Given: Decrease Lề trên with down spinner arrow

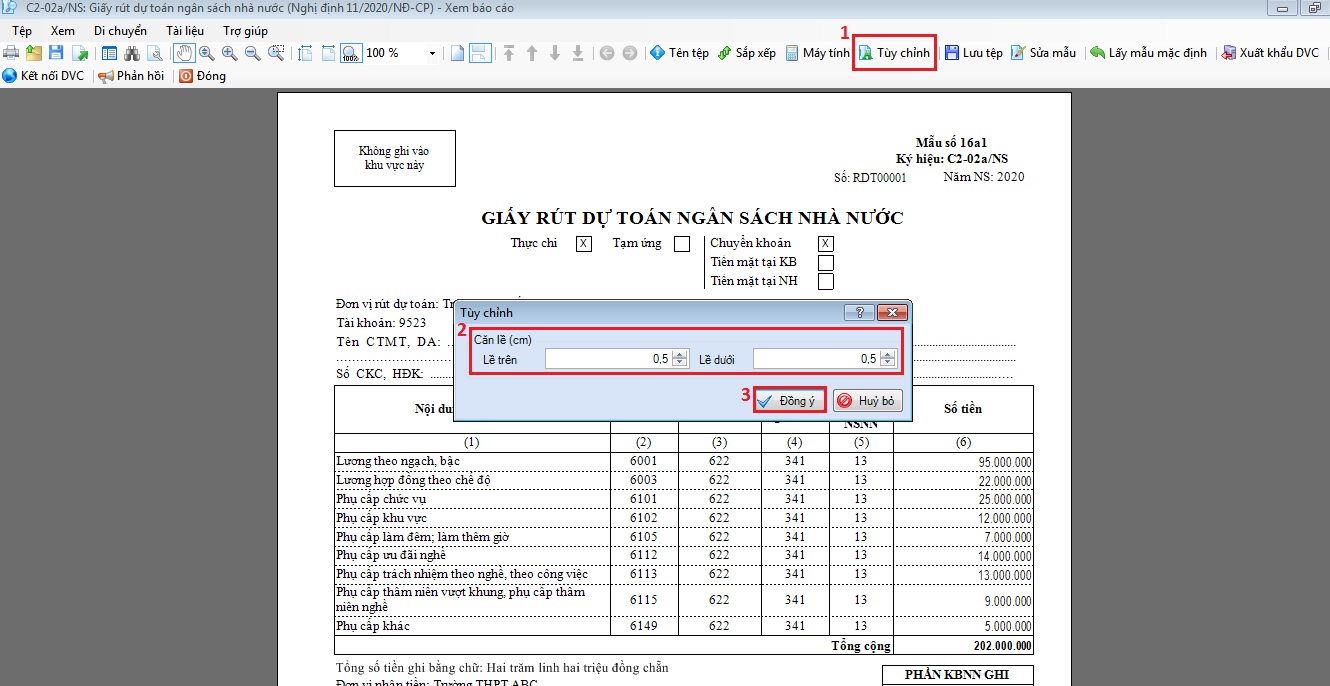Looking at the screenshot, I should [680, 363].
